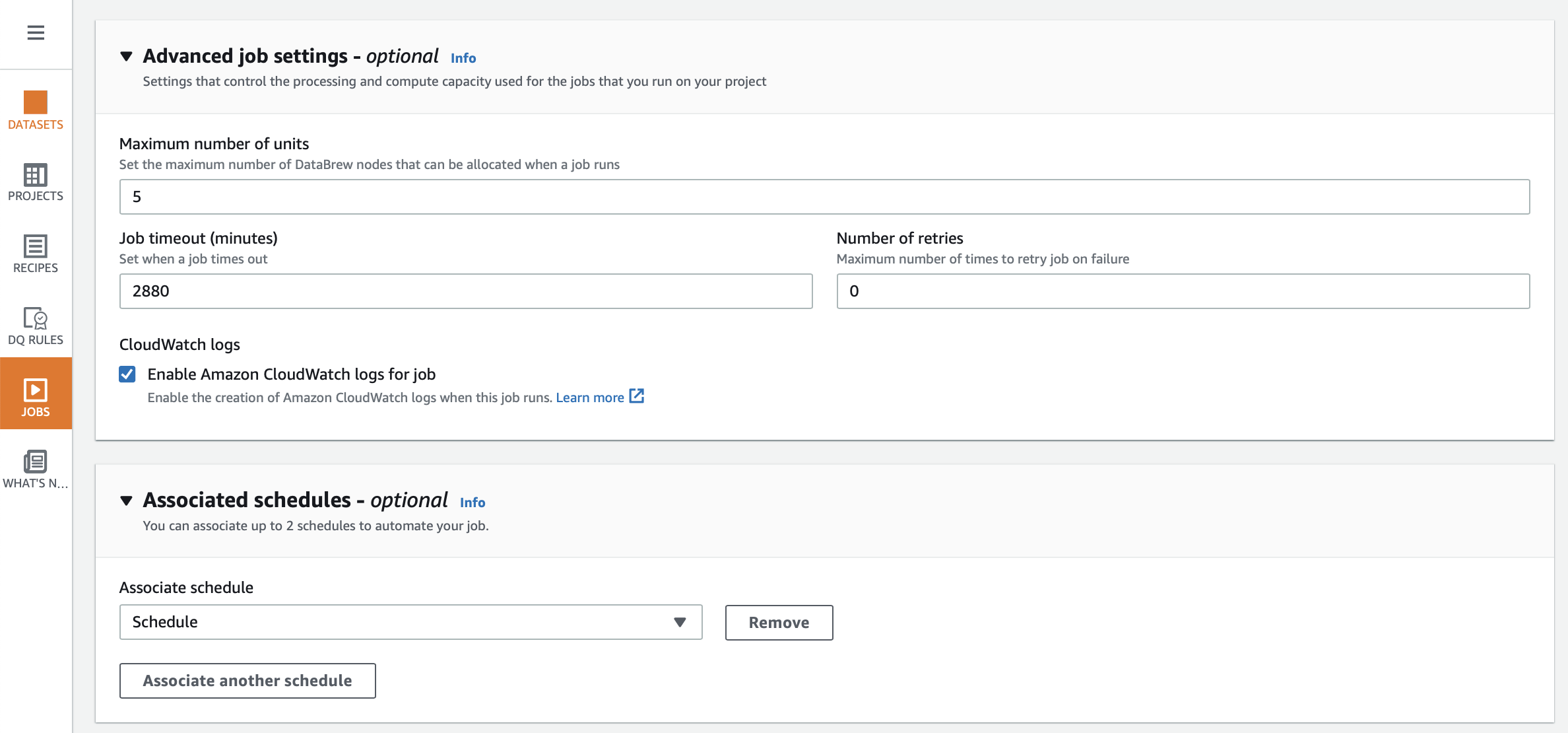Go to the Datasets section icon
The width and height of the screenshot is (1568, 733).
click(36, 103)
